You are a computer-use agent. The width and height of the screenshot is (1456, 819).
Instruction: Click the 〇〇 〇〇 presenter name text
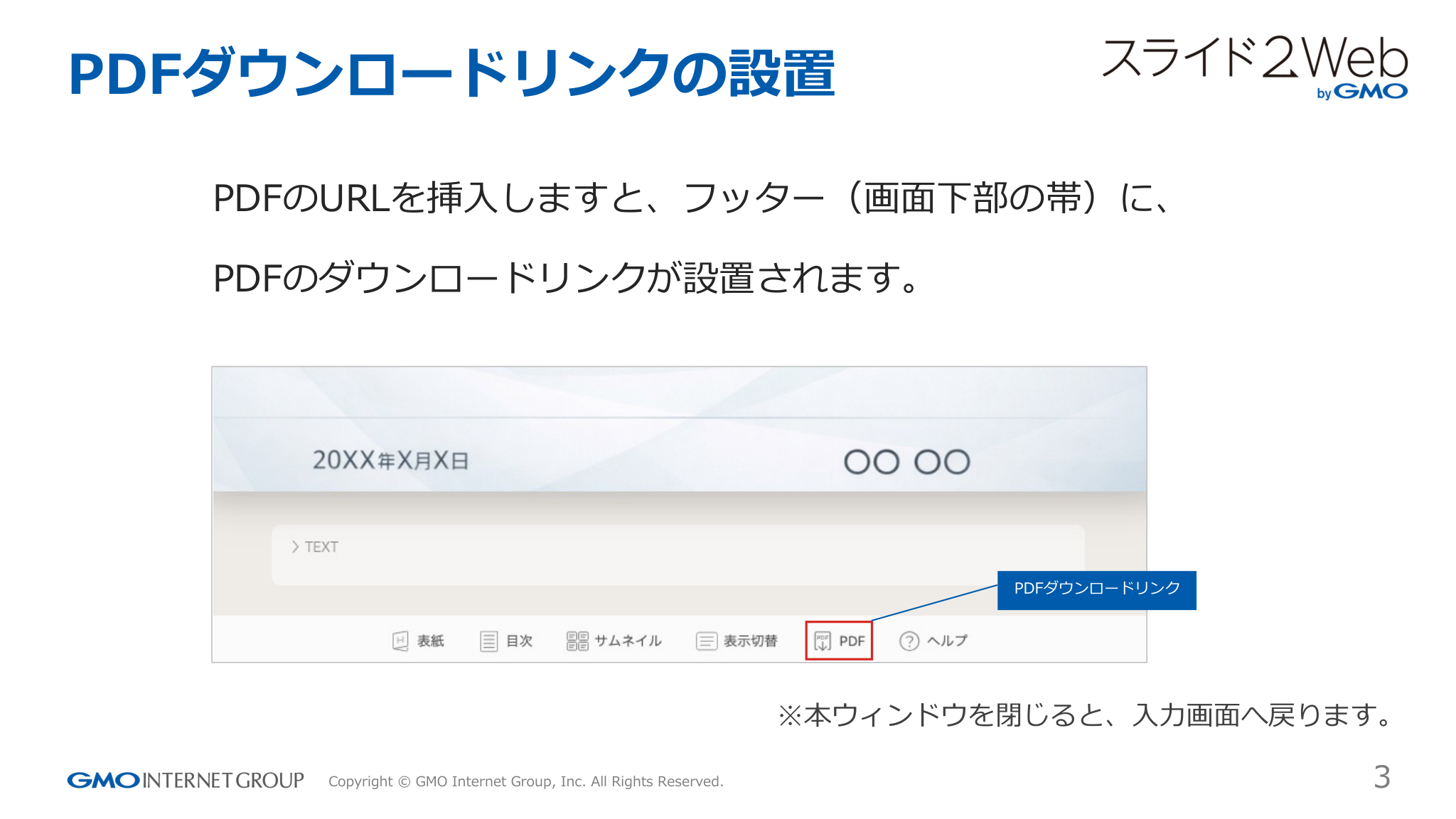coord(906,461)
